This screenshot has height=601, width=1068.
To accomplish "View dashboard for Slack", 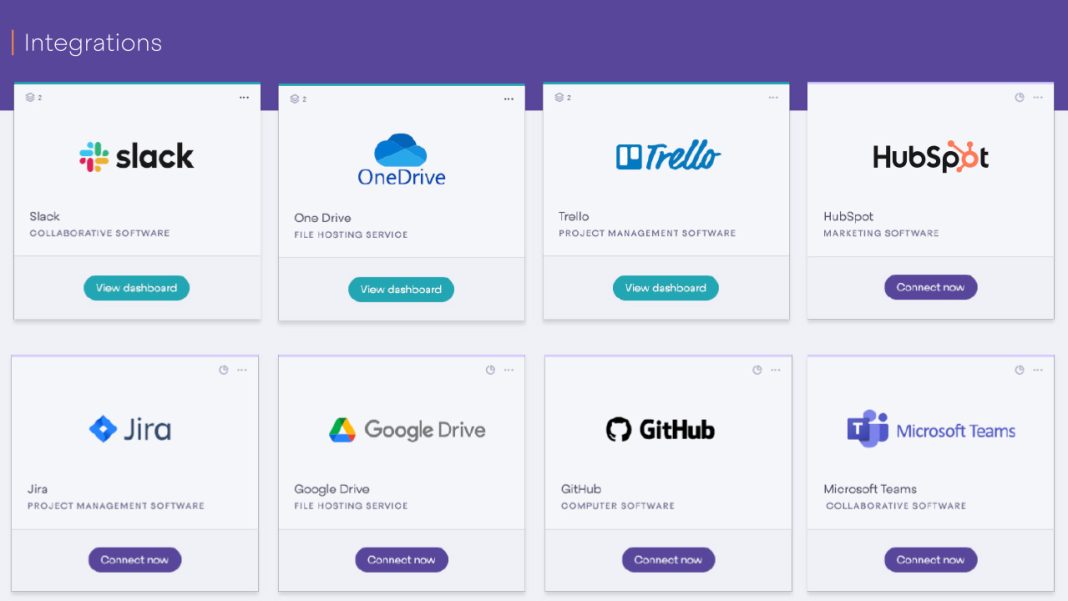I will click(136, 288).
